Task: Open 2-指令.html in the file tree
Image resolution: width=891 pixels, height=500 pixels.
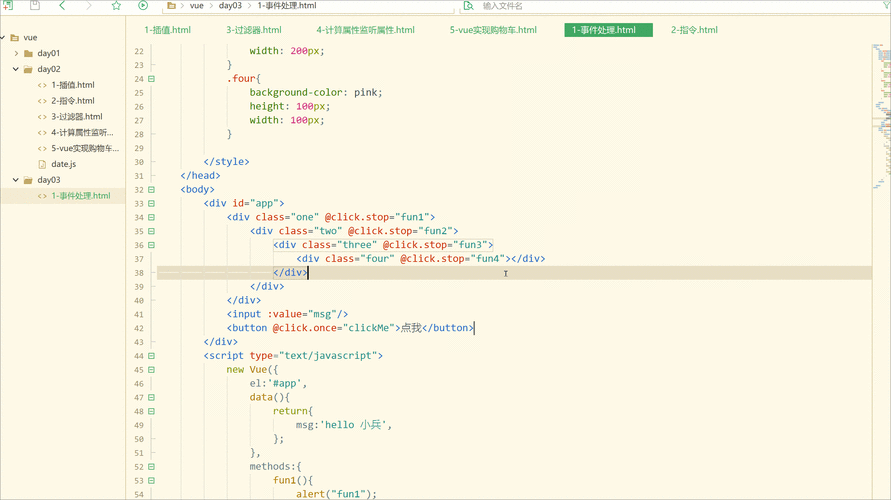Action: click(x=73, y=101)
